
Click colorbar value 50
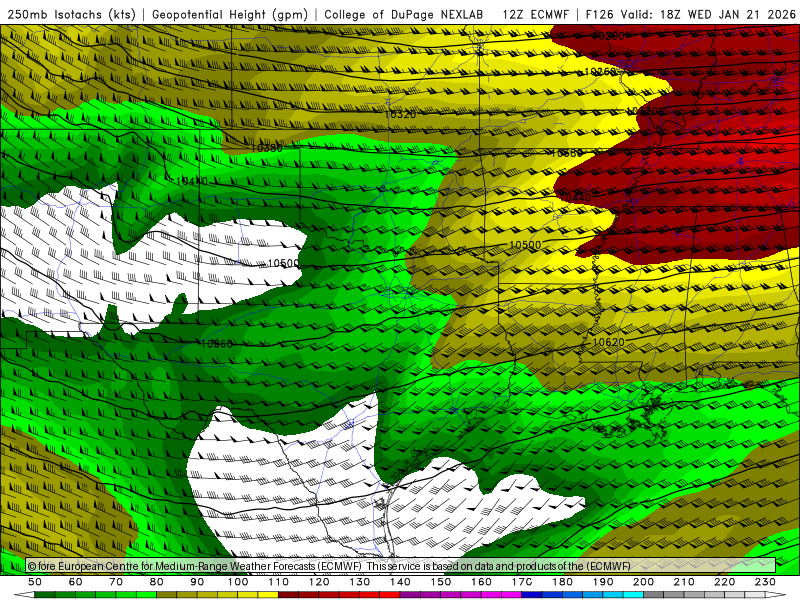pos(35,582)
